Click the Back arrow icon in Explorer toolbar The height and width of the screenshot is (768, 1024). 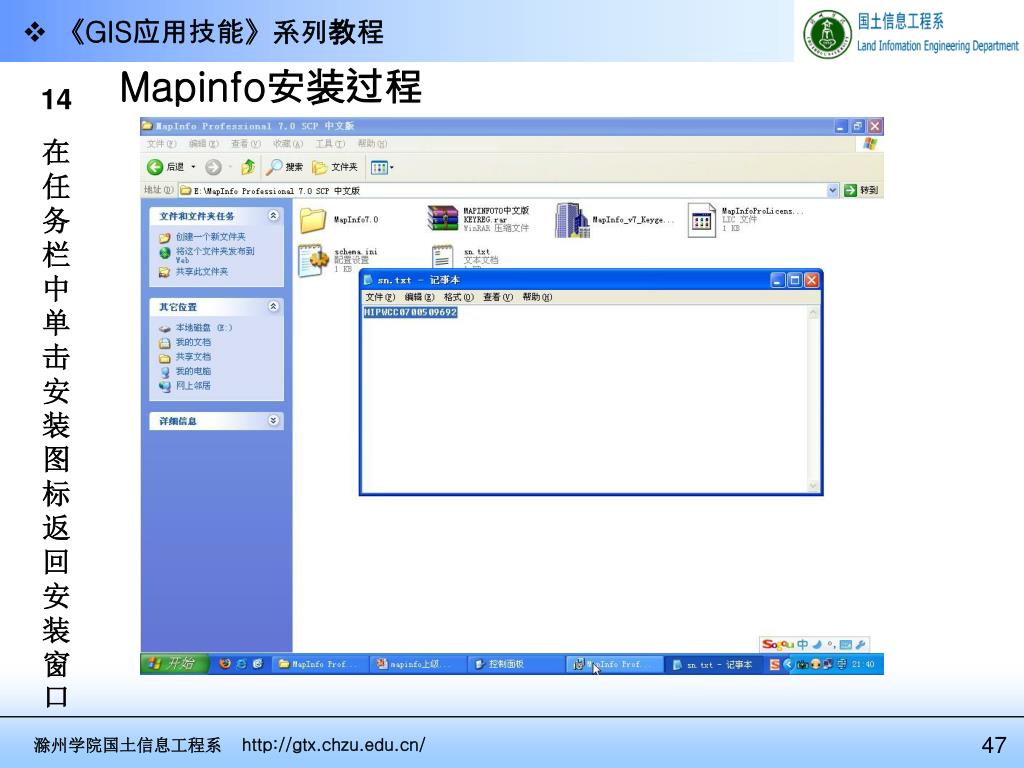point(155,167)
